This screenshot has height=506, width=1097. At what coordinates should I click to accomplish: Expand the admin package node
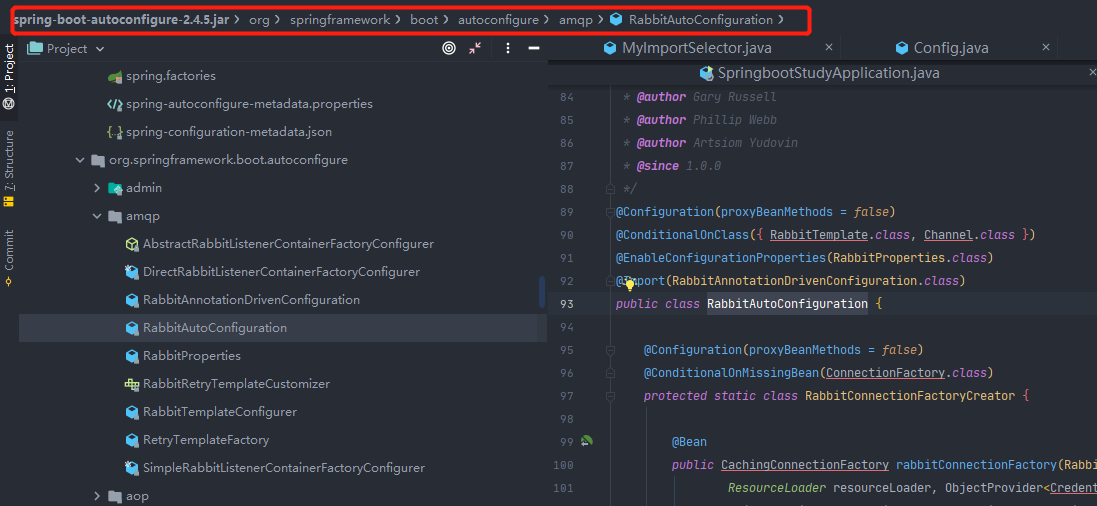tap(97, 188)
